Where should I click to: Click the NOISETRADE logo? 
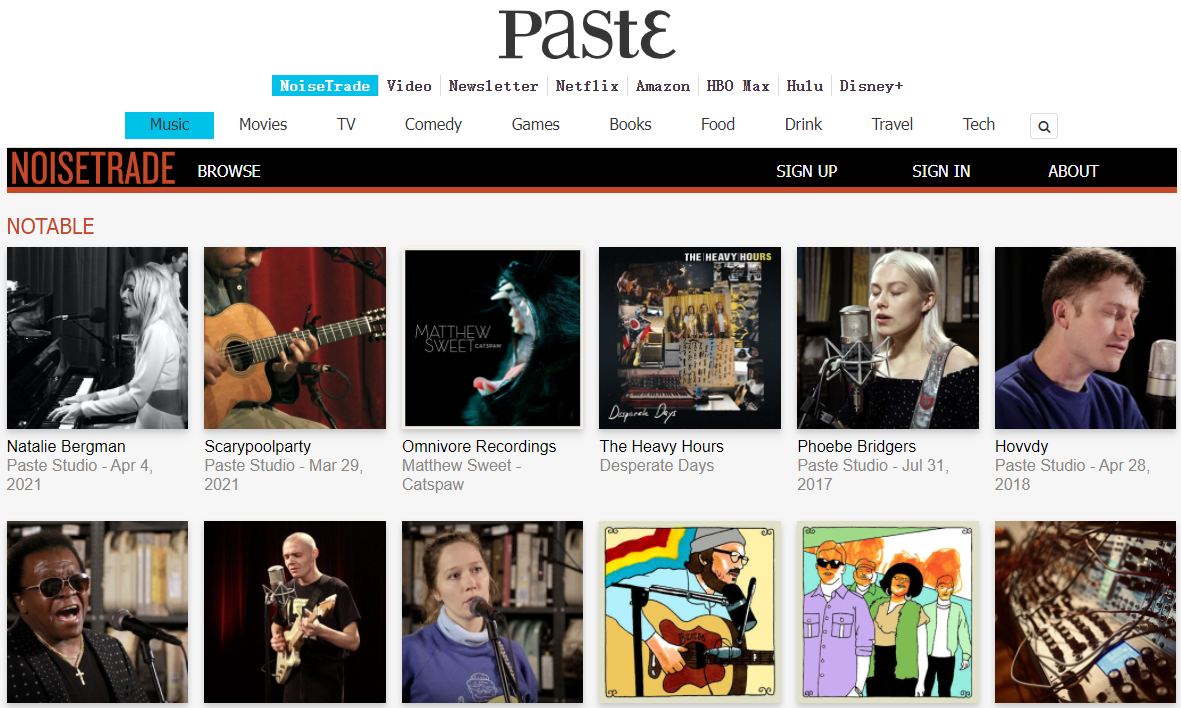click(93, 168)
